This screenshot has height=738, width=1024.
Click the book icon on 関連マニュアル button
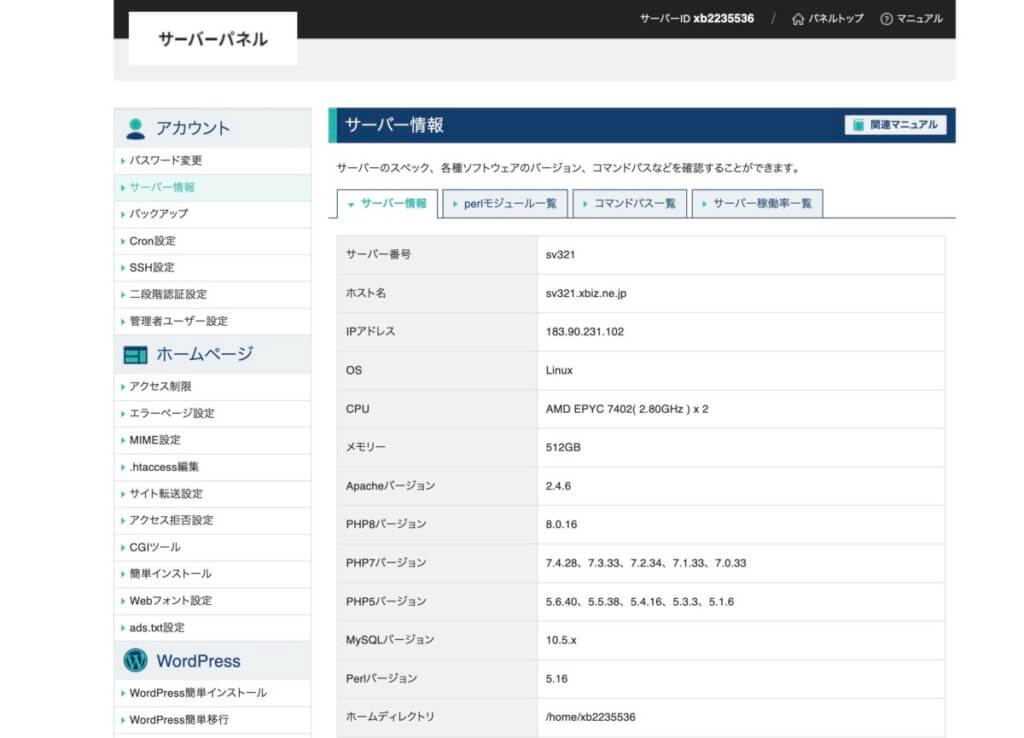pos(857,125)
